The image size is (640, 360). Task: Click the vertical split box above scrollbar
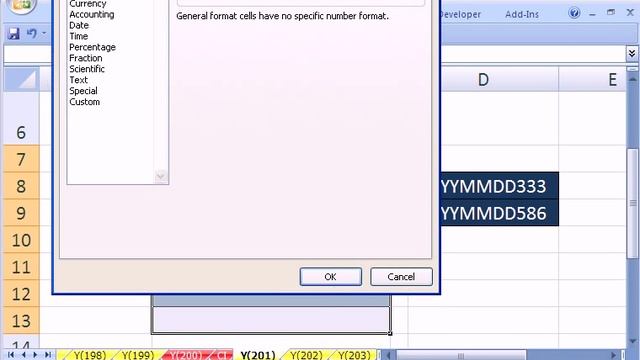tap(632, 69)
